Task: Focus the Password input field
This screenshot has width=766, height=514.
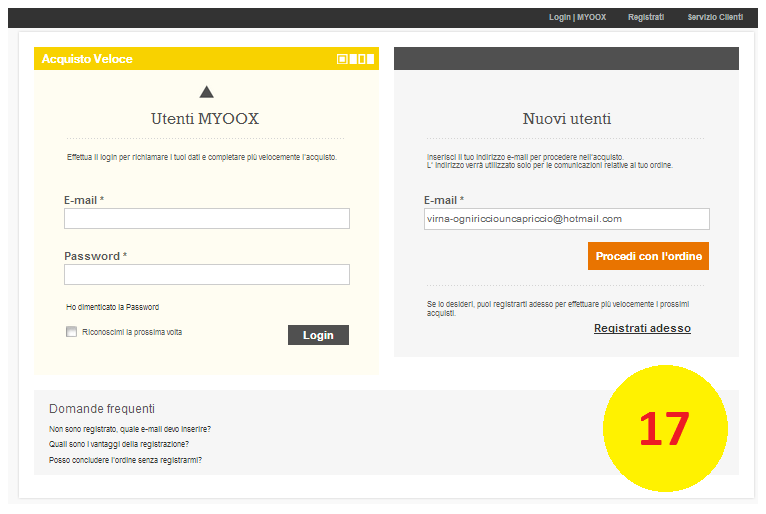Action: click(207, 275)
